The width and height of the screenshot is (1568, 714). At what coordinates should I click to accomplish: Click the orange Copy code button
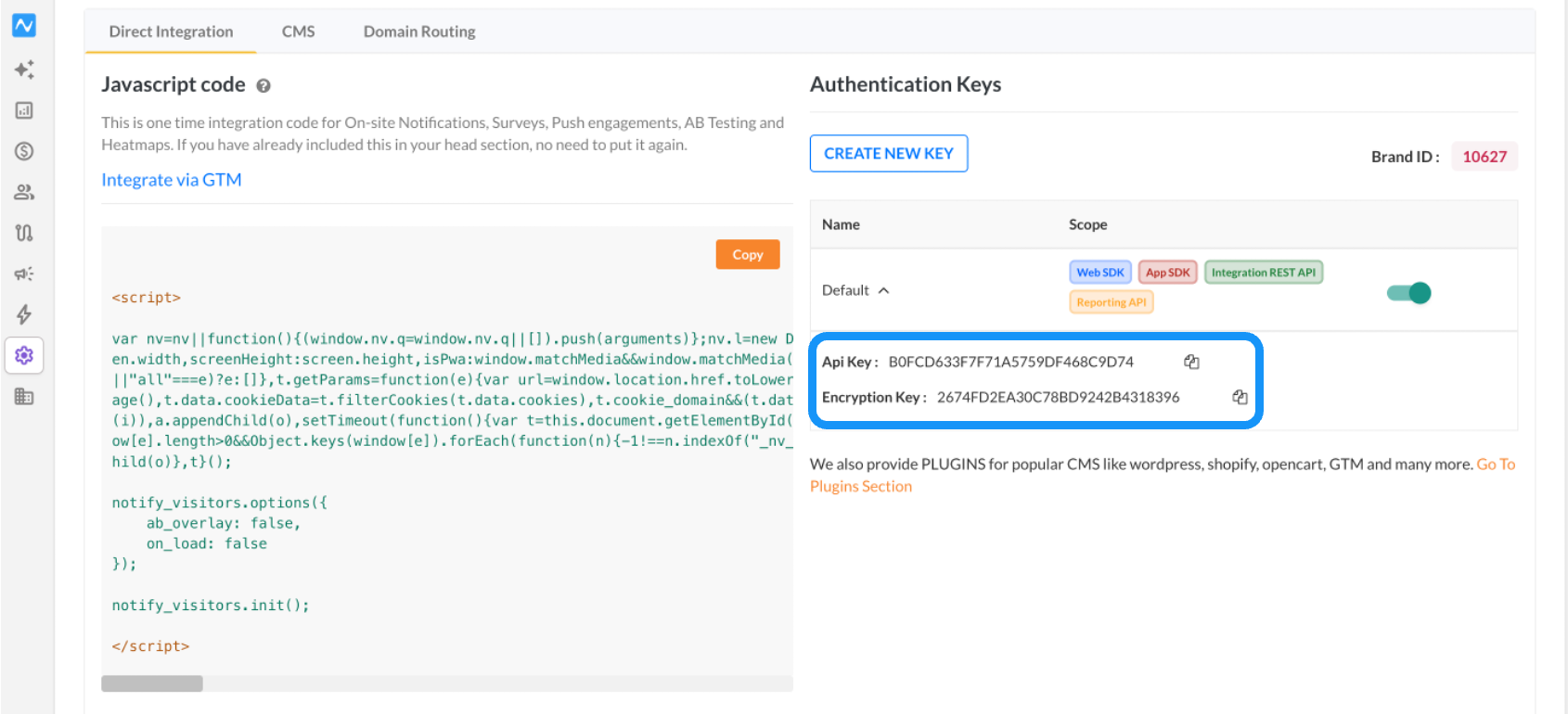pyautogui.click(x=748, y=254)
